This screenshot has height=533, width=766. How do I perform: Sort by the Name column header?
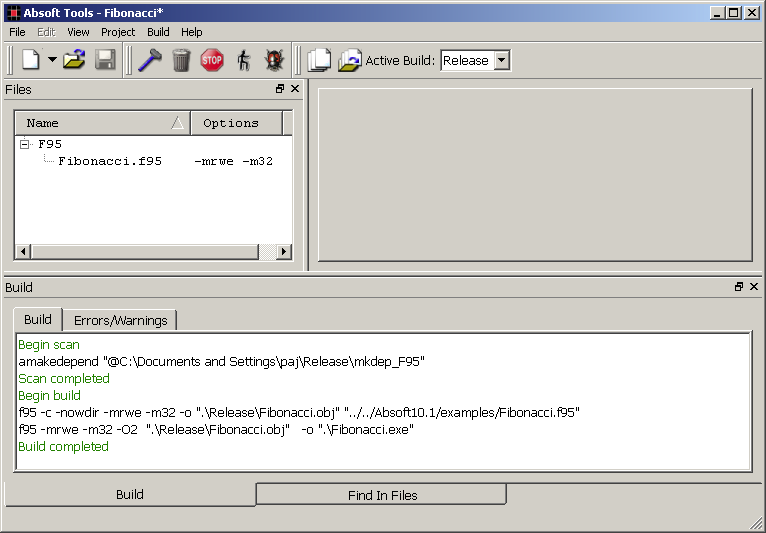(102, 123)
